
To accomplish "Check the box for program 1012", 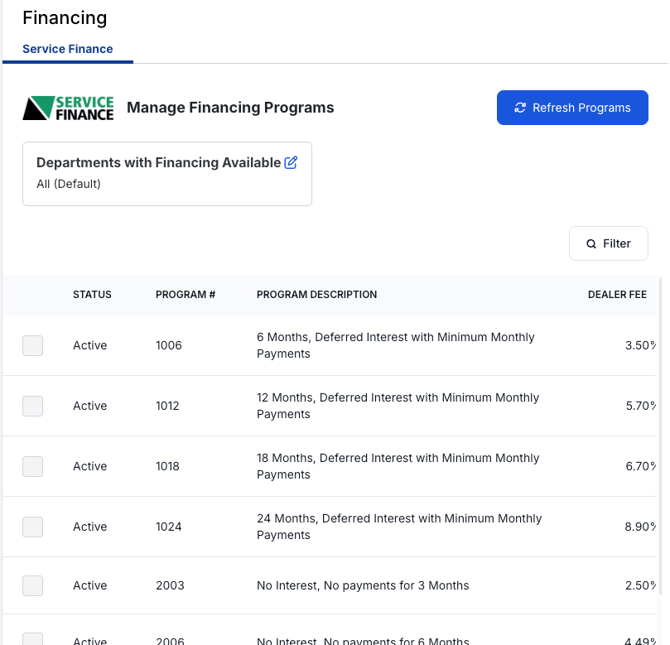I will (x=32, y=406).
